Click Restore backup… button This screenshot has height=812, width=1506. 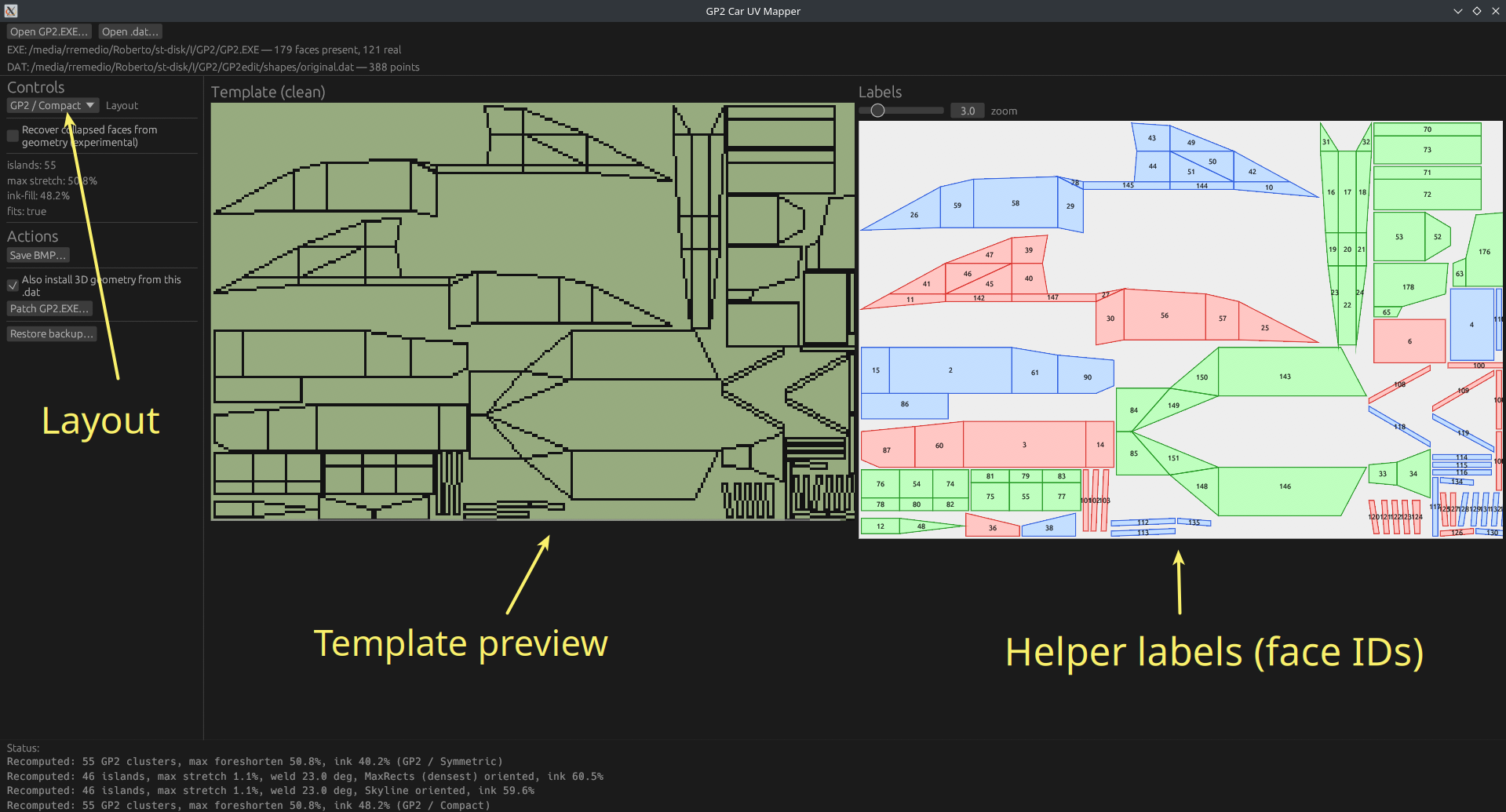pyautogui.click(x=52, y=333)
